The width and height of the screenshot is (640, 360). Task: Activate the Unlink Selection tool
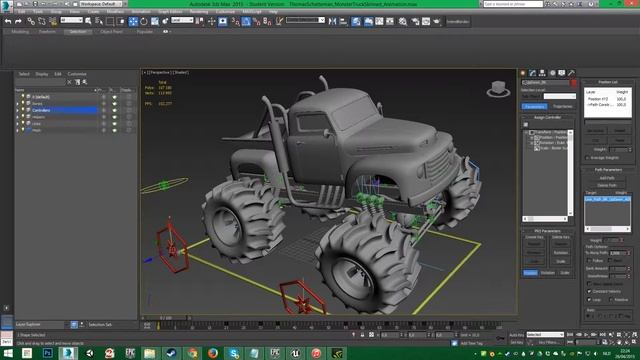(x=42, y=21)
